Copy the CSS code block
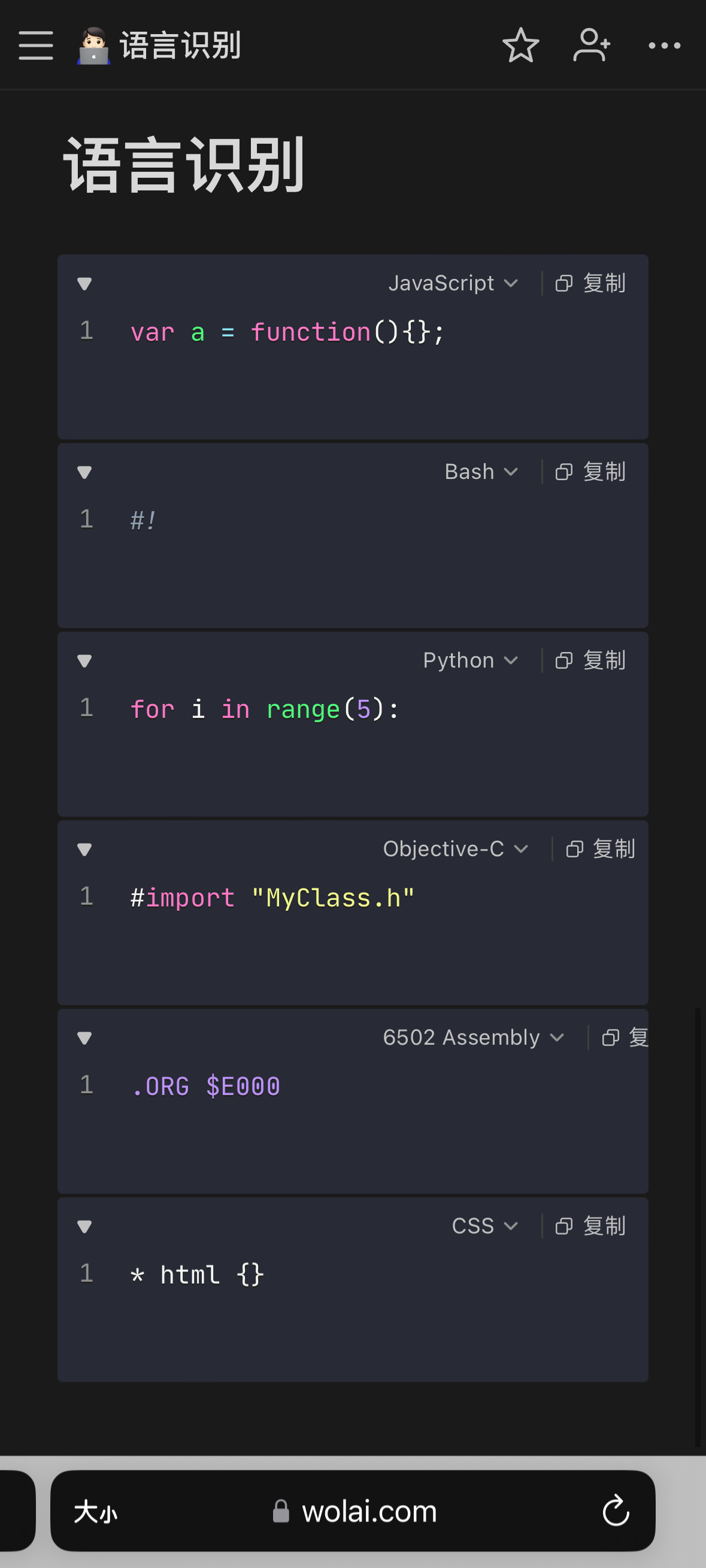 [x=590, y=1226]
